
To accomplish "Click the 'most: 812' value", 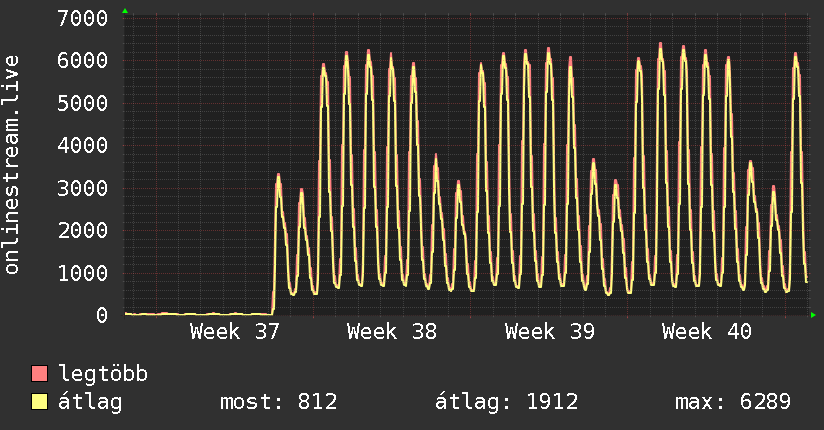I will [279, 402].
